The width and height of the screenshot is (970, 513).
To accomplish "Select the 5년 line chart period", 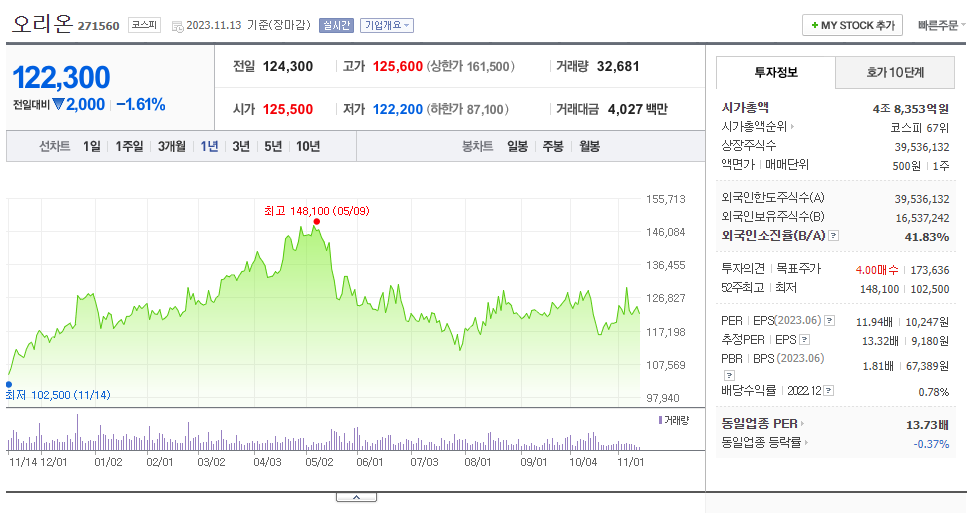I will [273, 146].
